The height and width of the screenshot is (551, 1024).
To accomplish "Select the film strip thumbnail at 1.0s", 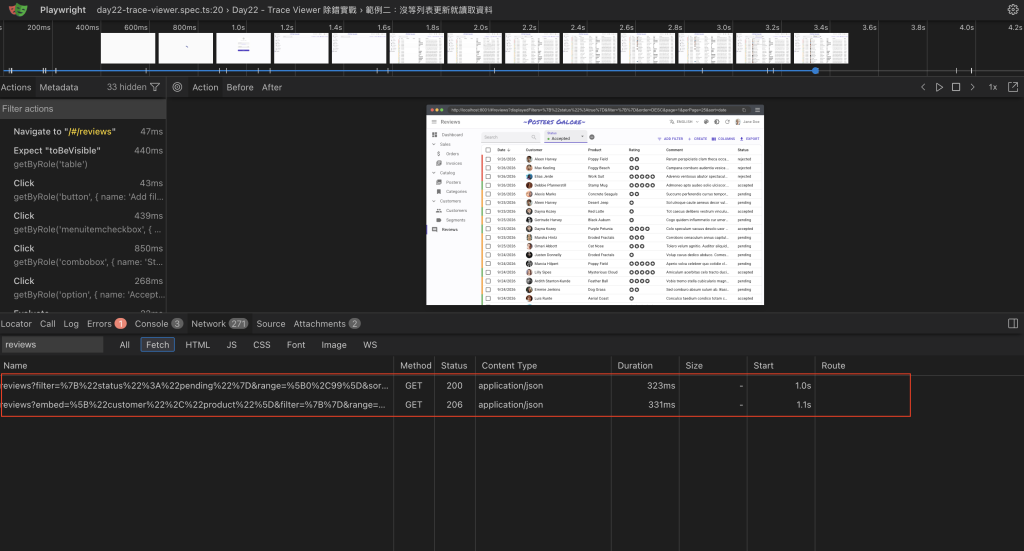I will point(243,48).
